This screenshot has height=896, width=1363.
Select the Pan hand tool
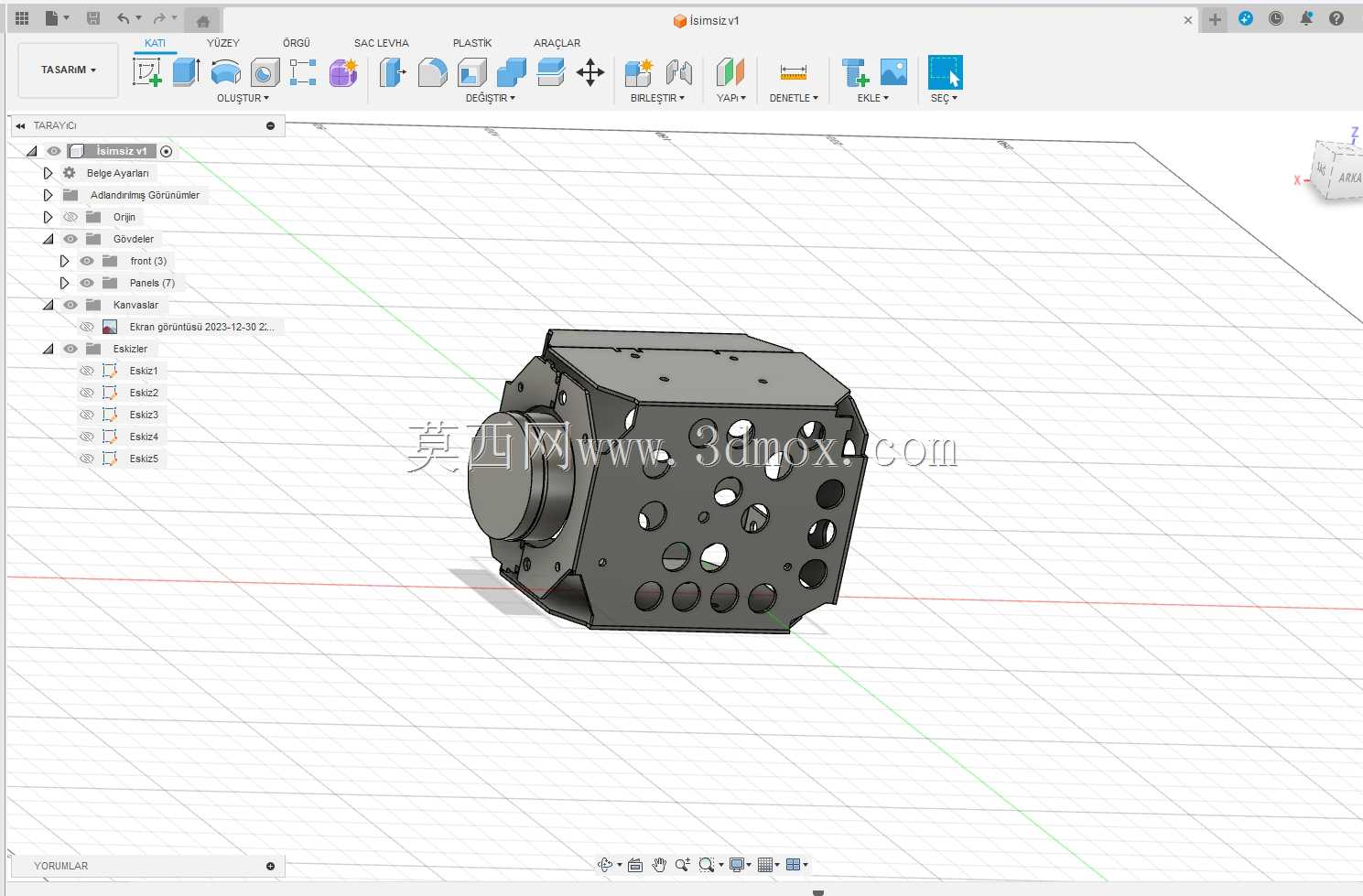(x=659, y=864)
